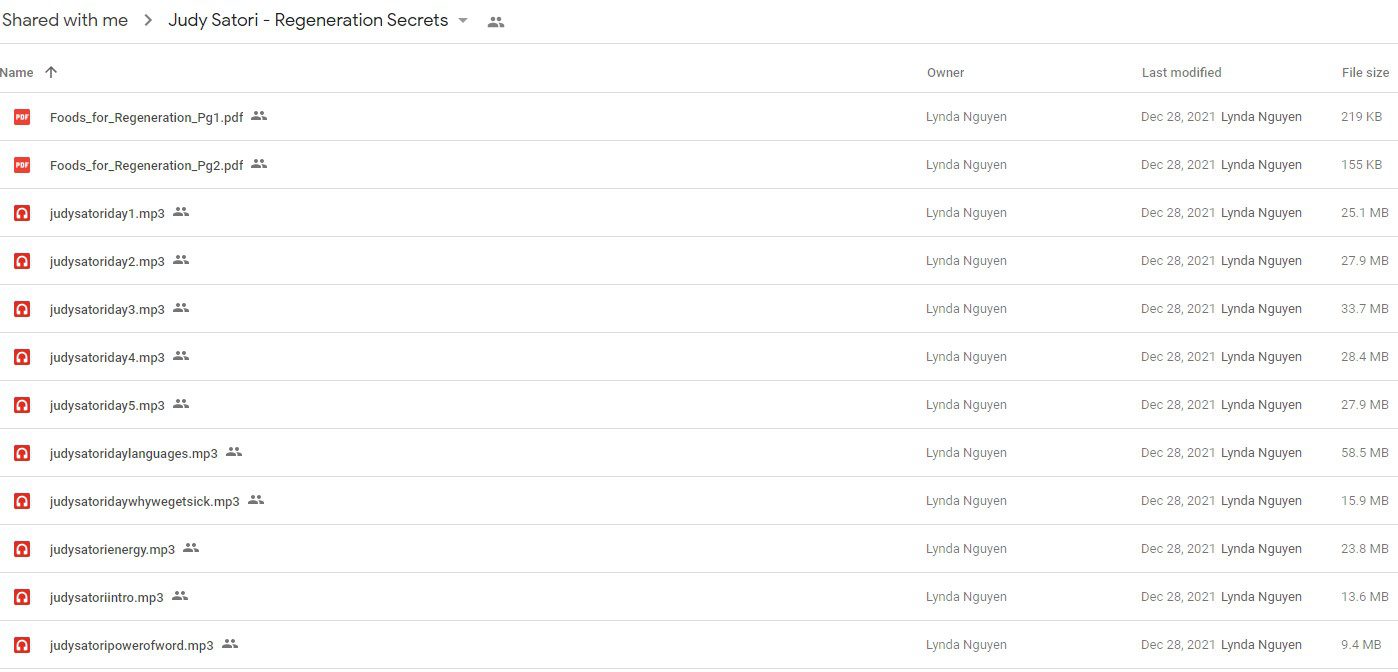This screenshot has height=672, width=1398.
Task: Click modified date of judysatoridaylanguages.mp3 row
Action: tap(1178, 453)
